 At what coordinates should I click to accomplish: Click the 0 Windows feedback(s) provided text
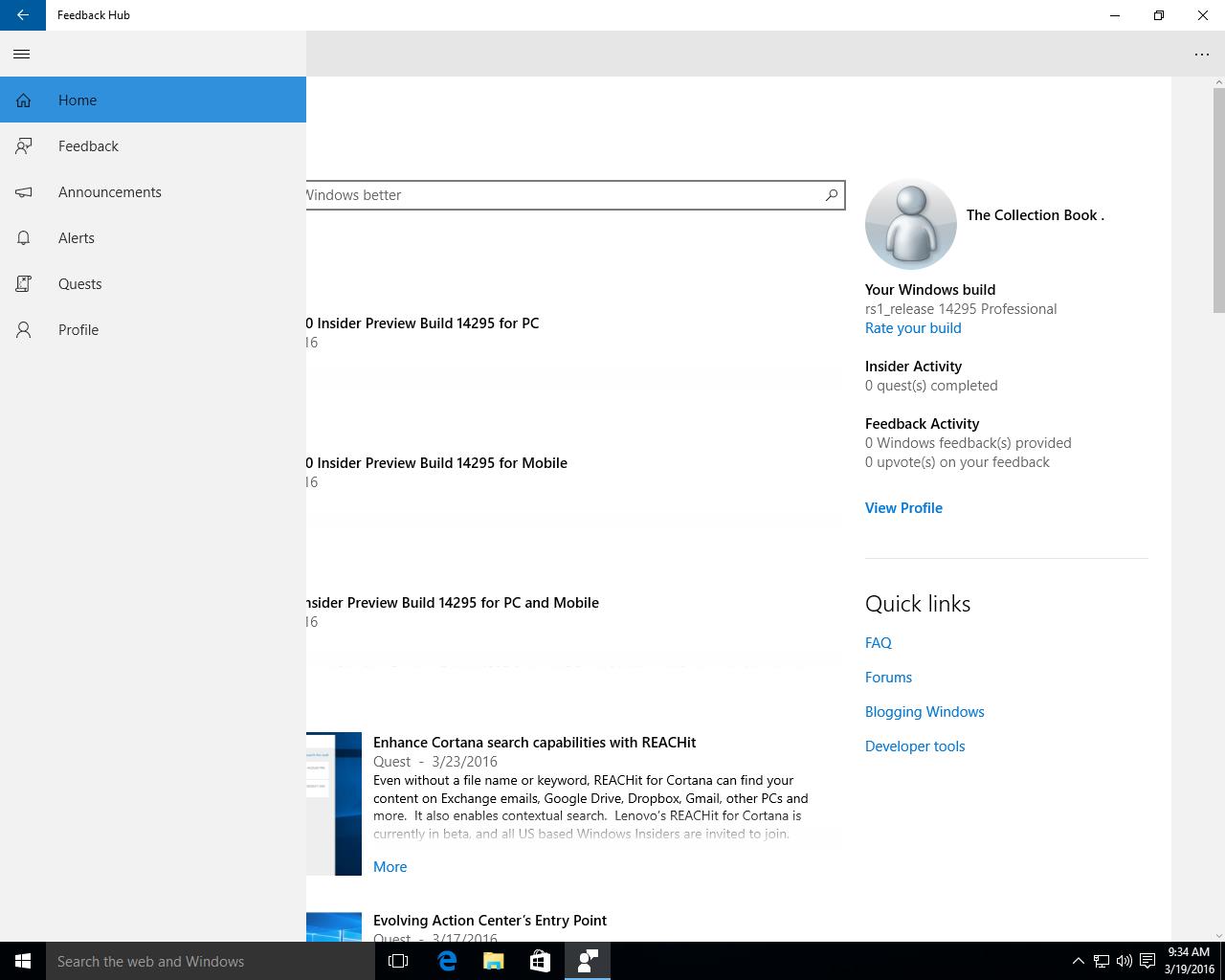pyautogui.click(x=968, y=443)
